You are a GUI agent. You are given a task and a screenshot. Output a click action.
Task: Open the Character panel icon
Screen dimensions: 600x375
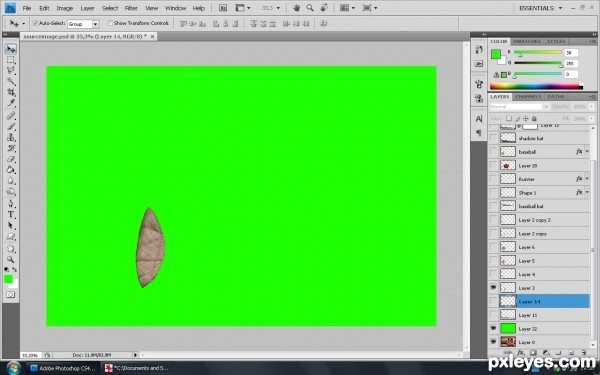tap(479, 119)
